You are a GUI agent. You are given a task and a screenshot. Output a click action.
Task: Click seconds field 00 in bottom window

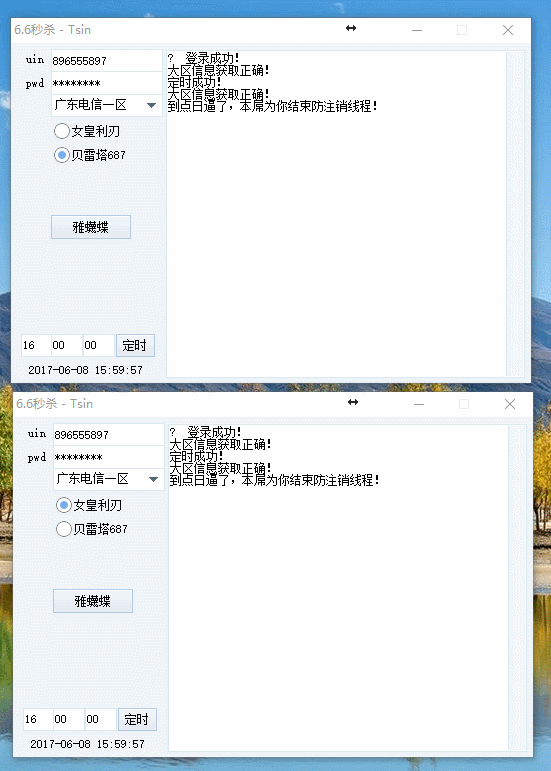tap(100, 719)
